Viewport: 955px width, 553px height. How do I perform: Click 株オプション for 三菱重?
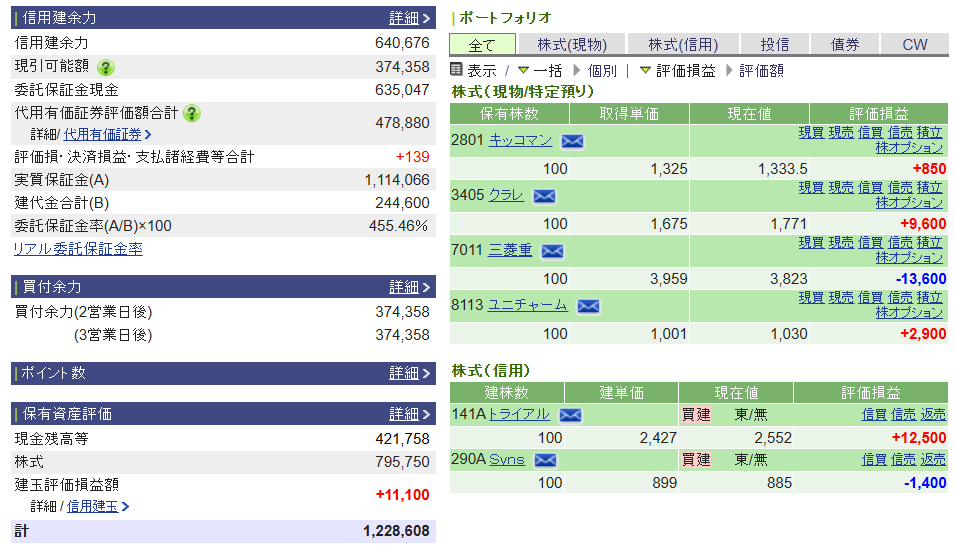(x=909, y=258)
